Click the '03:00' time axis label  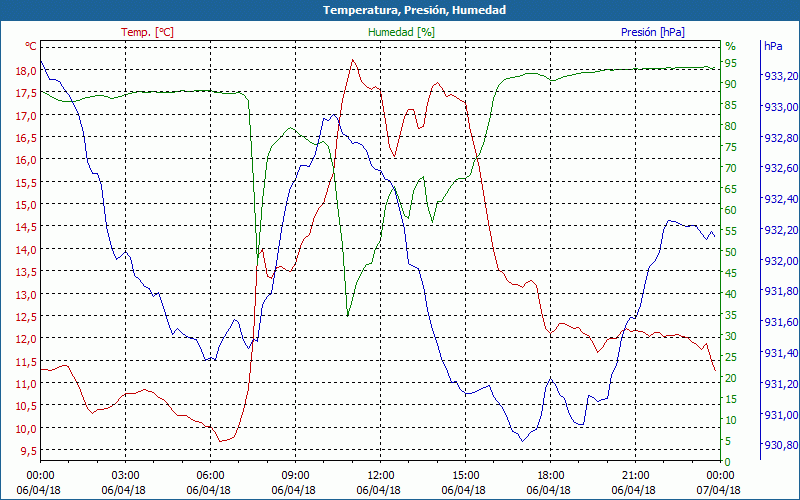point(126,475)
